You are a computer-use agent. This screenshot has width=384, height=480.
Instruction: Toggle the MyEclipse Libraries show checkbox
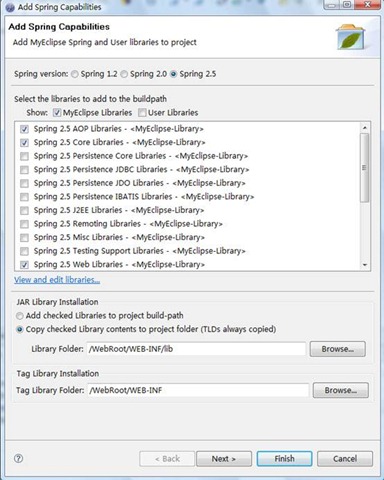[x=57, y=113]
